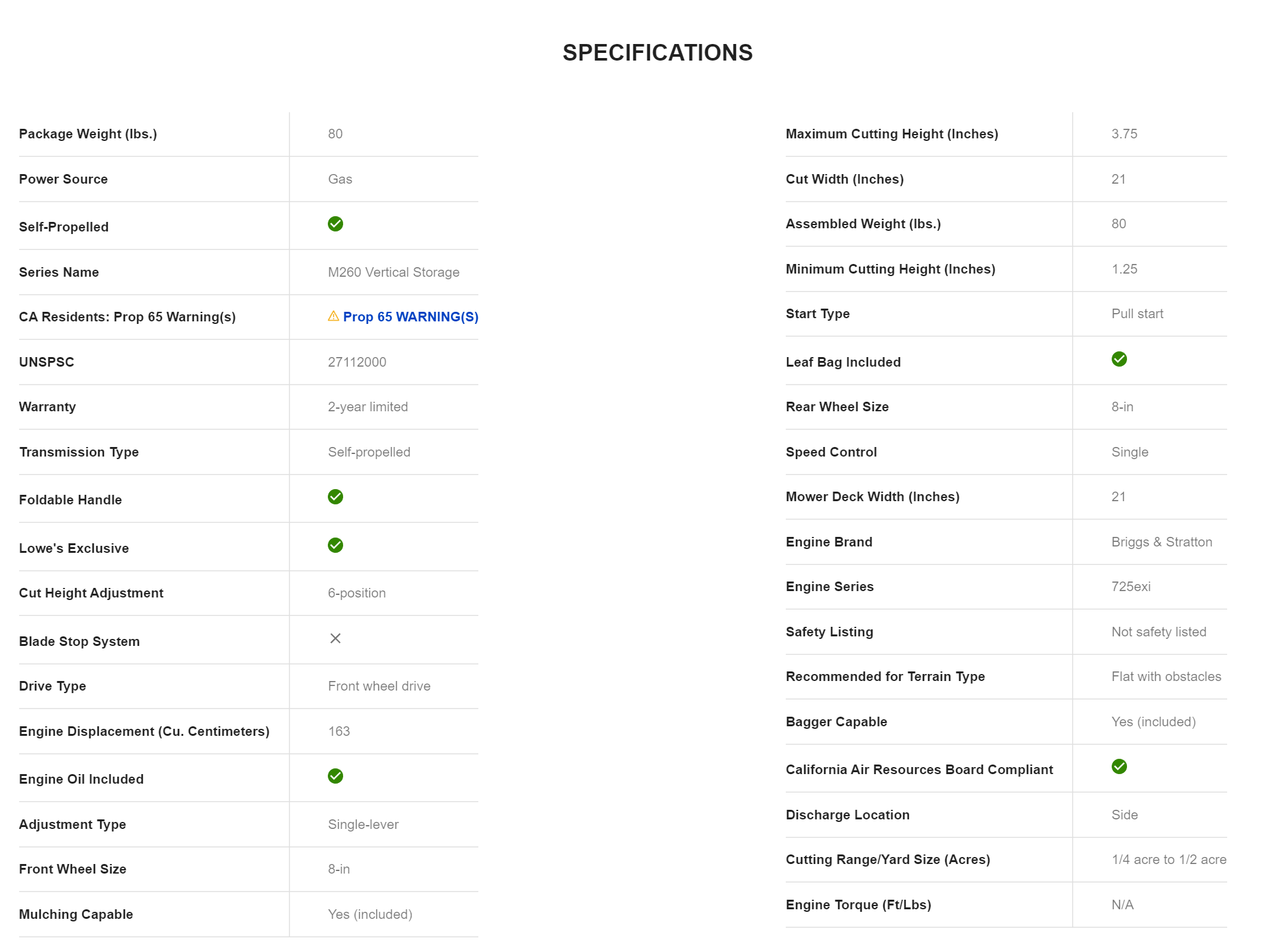Image resolution: width=1282 pixels, height=952 pixels.
Task: Click the Prop 65 yellow warning triangle icon
Action: coord(333,316)
